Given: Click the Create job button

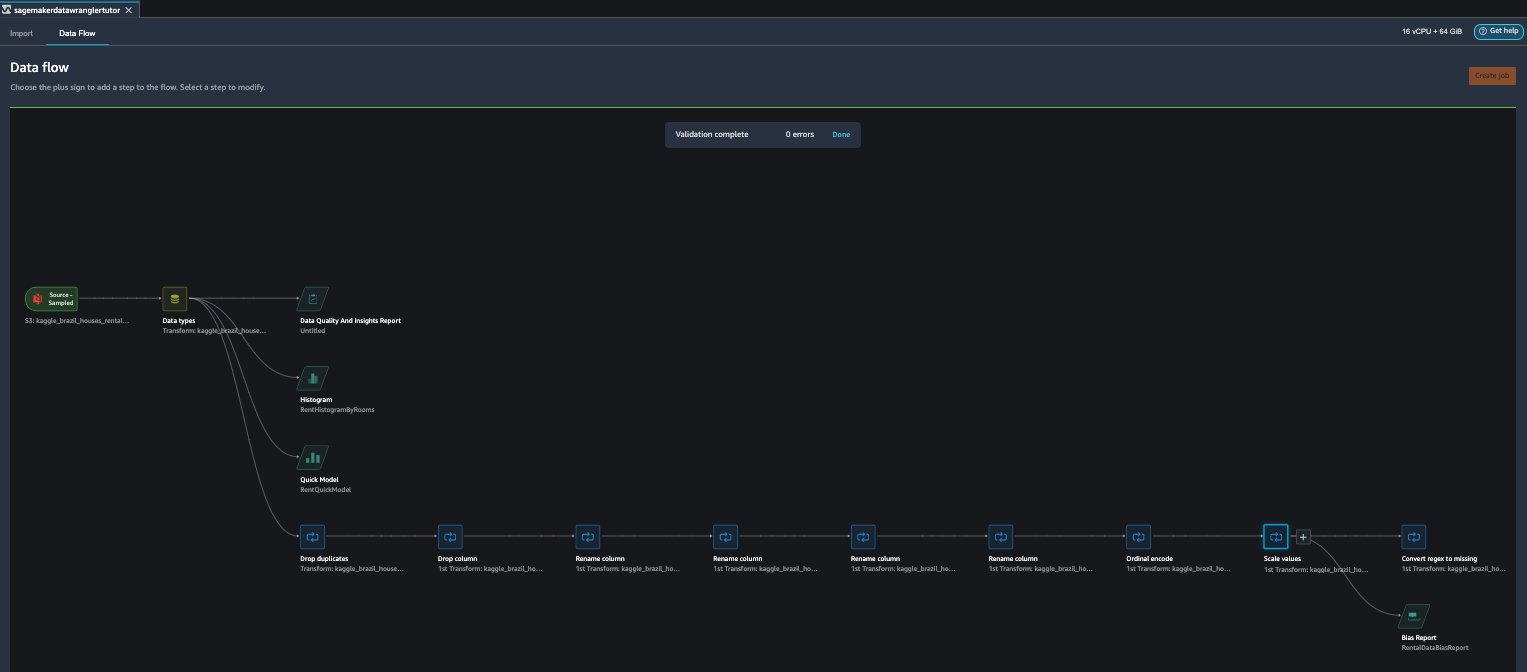Looking at the screenshot, I should pos(1492,76).
